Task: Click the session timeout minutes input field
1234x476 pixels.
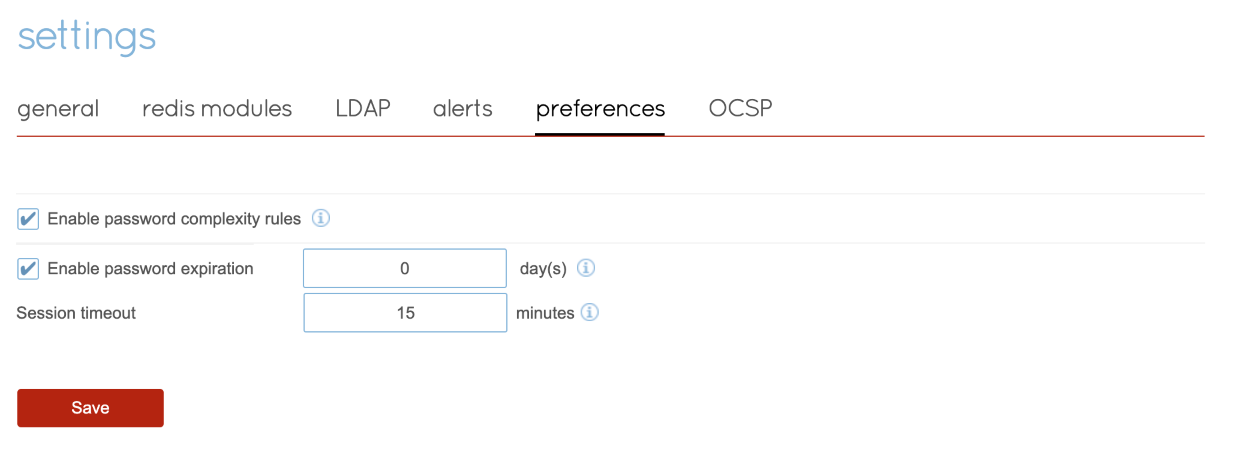Action: pyautogui.click(x=405, y=313)
